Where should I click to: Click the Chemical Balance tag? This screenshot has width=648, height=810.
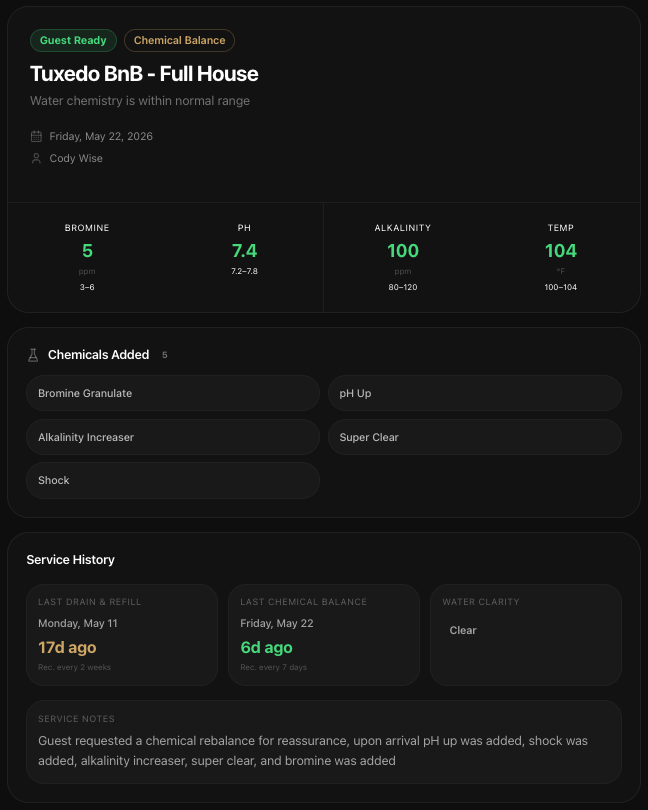click(179, 40)
